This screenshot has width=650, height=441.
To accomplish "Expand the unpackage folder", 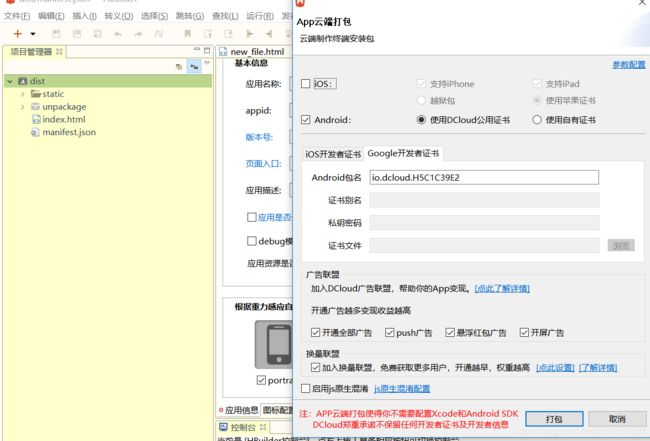I will click(23, 107).
